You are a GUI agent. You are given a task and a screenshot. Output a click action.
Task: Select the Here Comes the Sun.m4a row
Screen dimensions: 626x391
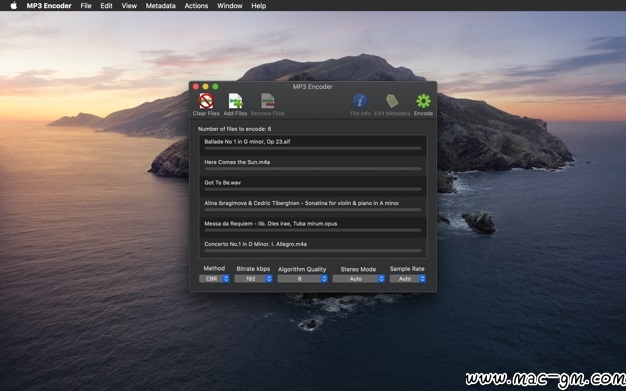pos(313,166)
